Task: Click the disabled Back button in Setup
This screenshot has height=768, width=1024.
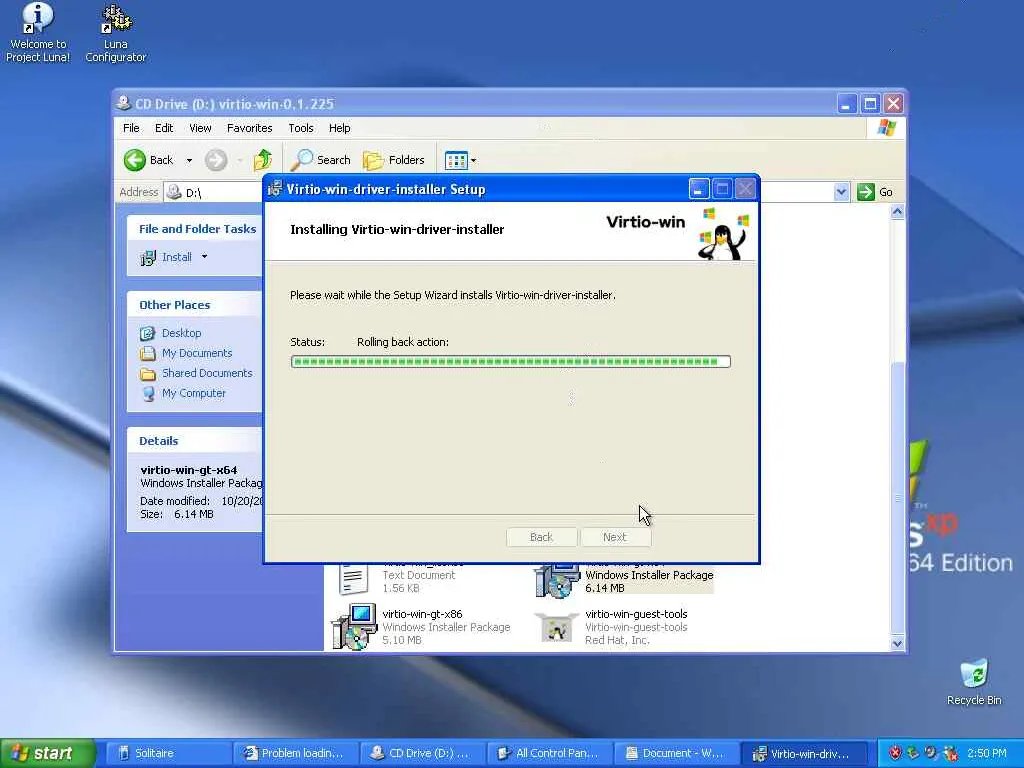Action: tap(541, 537)
